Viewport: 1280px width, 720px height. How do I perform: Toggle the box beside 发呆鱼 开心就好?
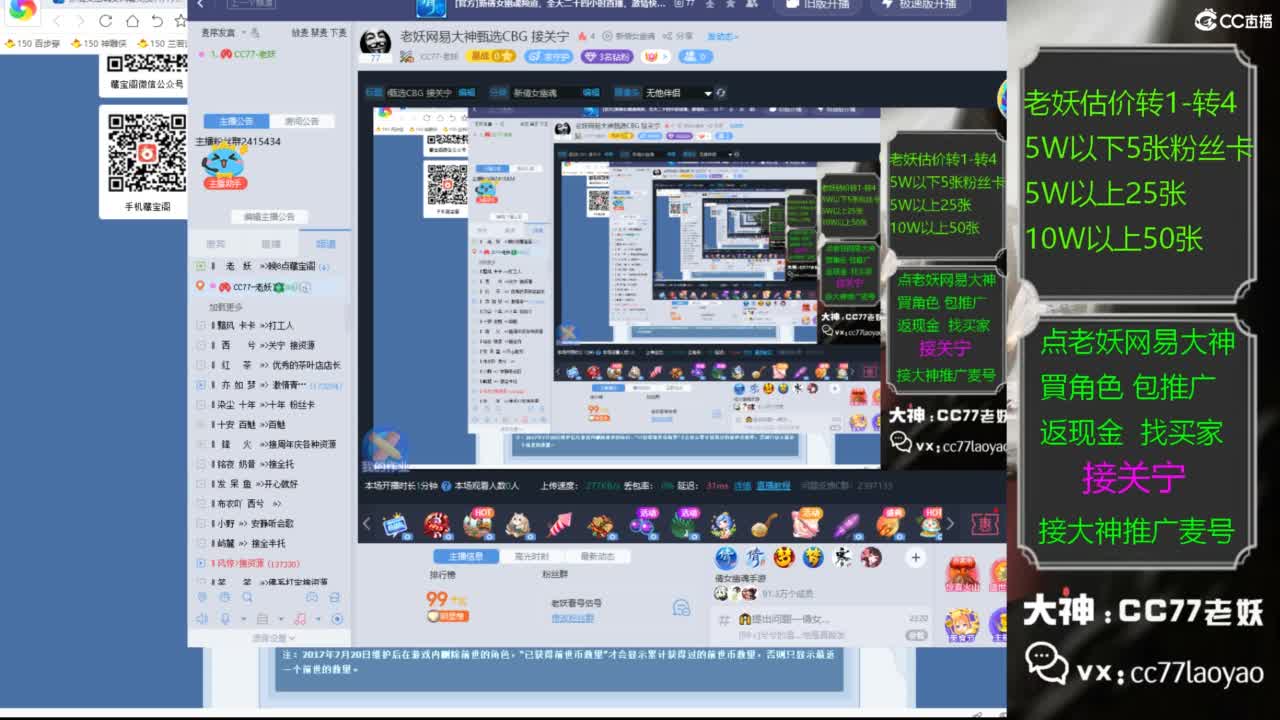tap(201, 484)
